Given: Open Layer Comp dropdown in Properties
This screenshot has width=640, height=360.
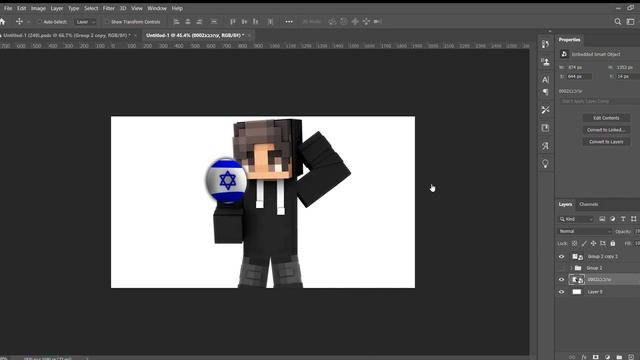Looking at the screenshot, I should (x=599, y=101).
